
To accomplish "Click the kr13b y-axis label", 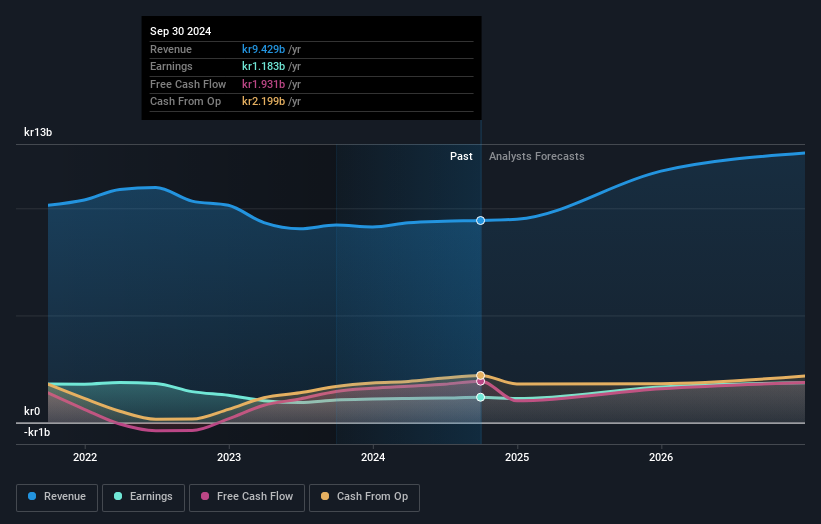I will pos(38,132).
